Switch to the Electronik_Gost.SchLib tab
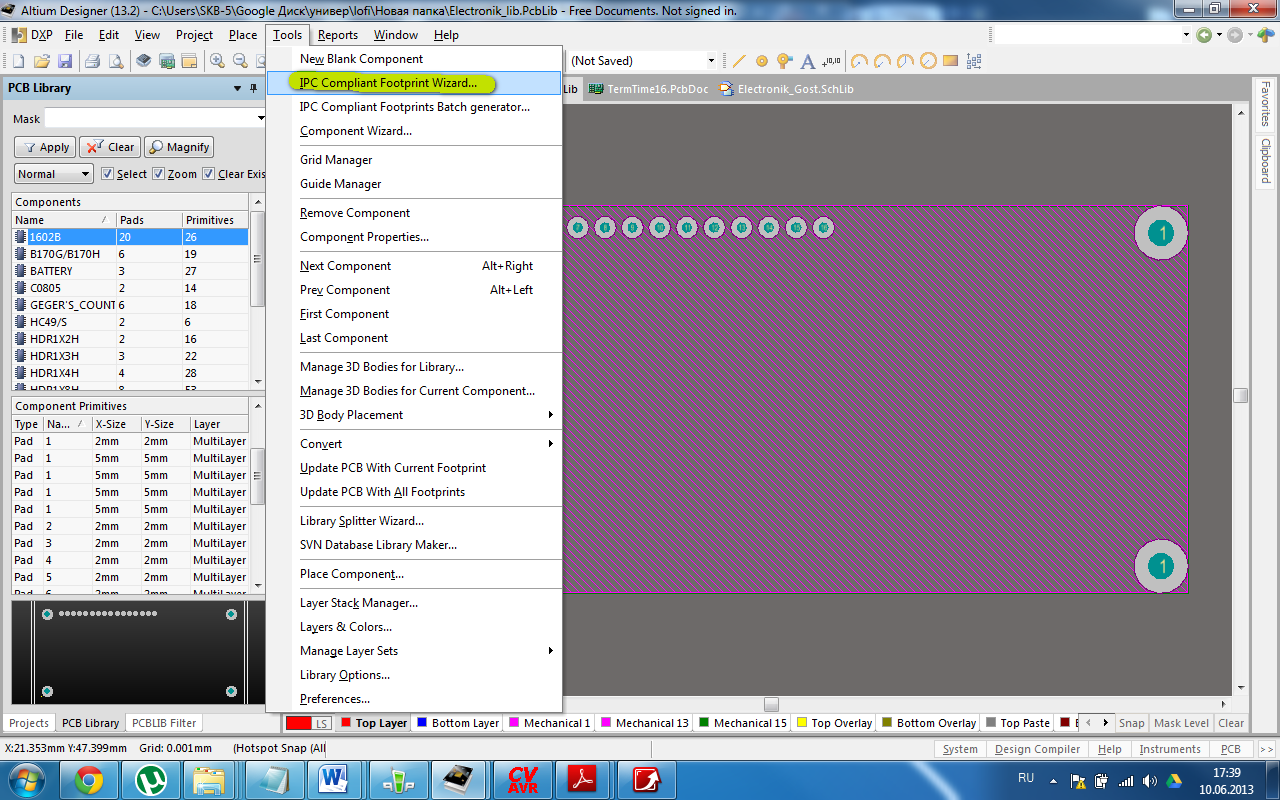Image resolution: width=1280 pixels, height=800 pixels. pos(786,89)
